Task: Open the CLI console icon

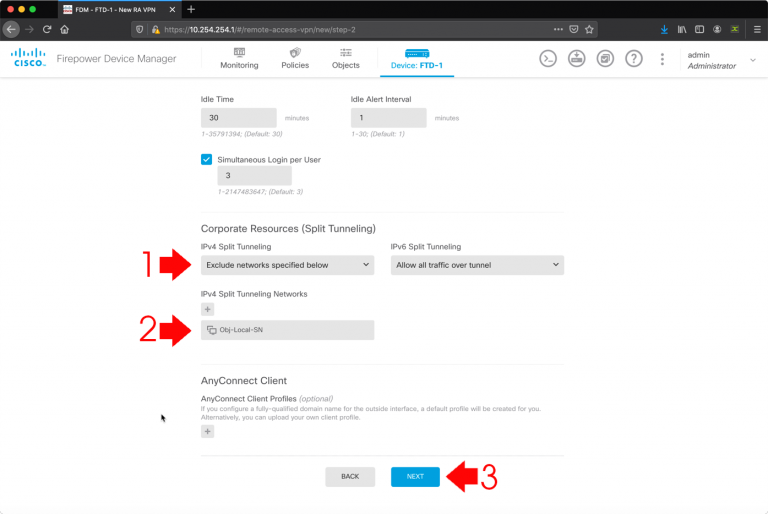Action: 548,59
